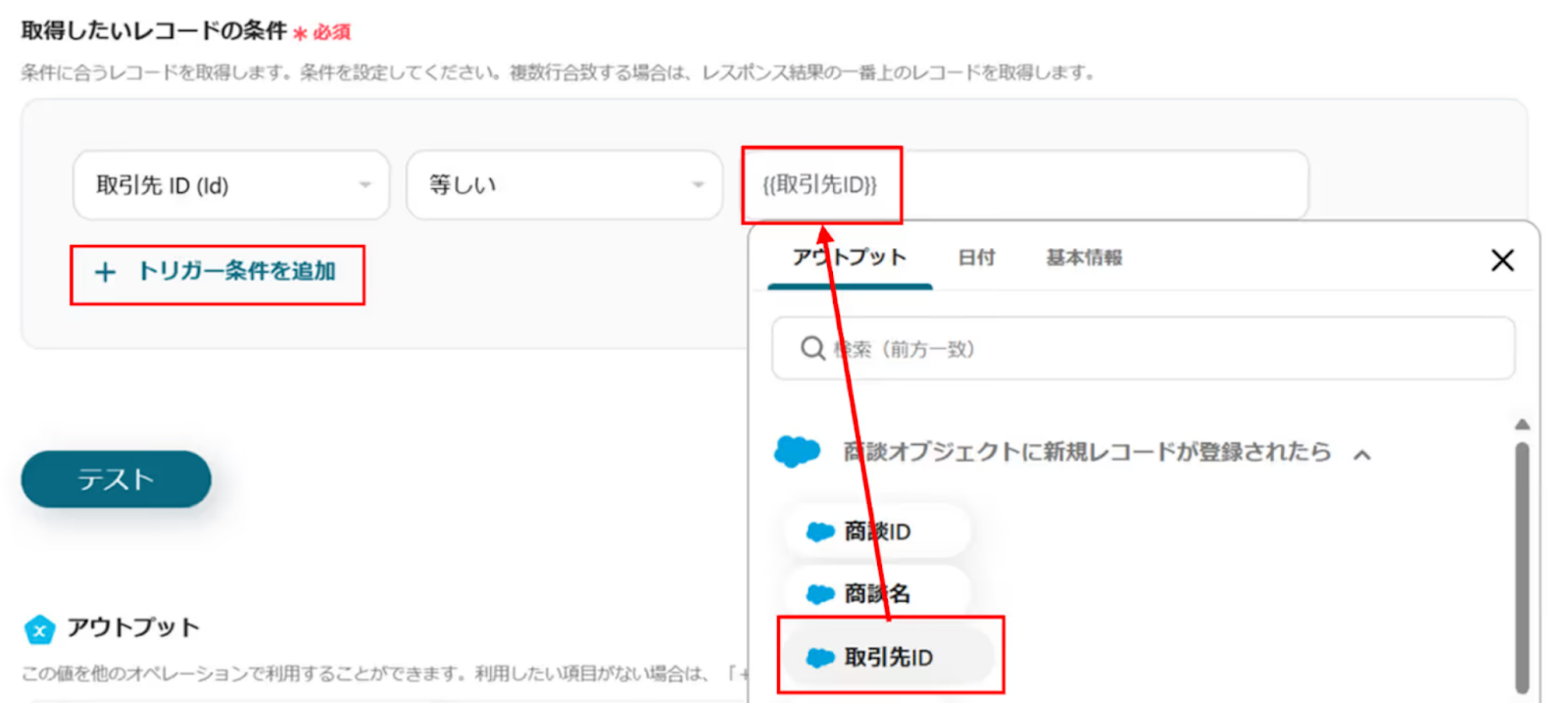Click the トリガー条件を追加 button
This screenshot has width=1568, height=703.
tap(217, 272)
